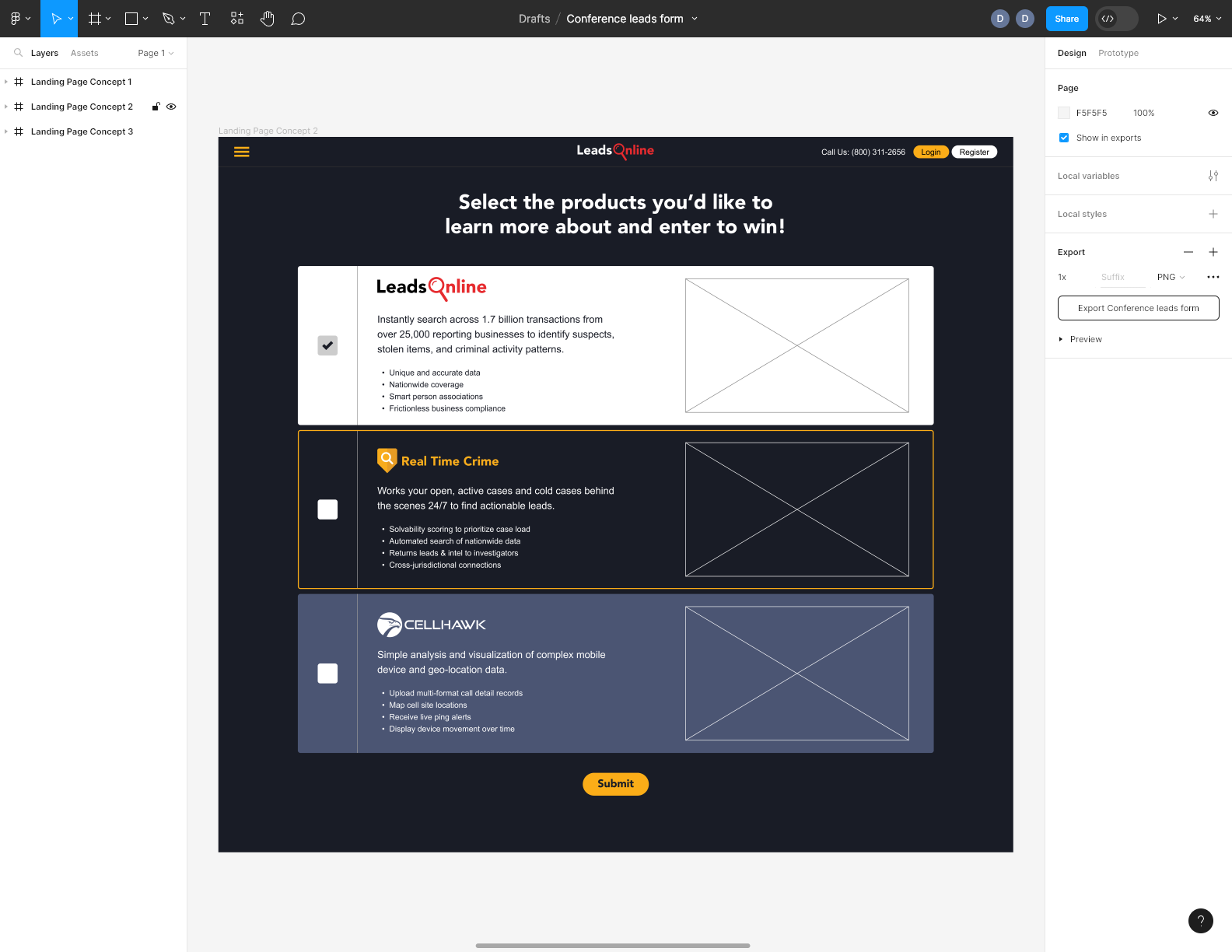1232x952 pixels.
Task: Expand the export Preview section
Action: point(1080,339)
